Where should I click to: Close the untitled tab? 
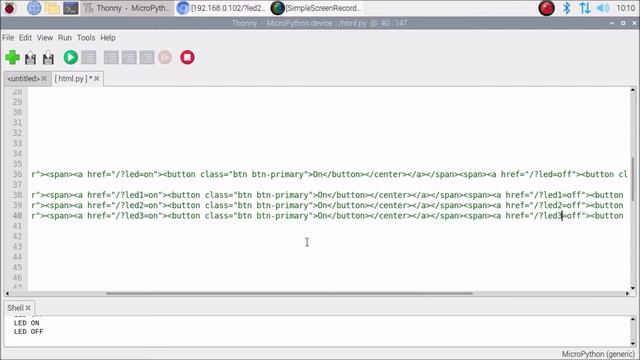[x=44, y=78]
